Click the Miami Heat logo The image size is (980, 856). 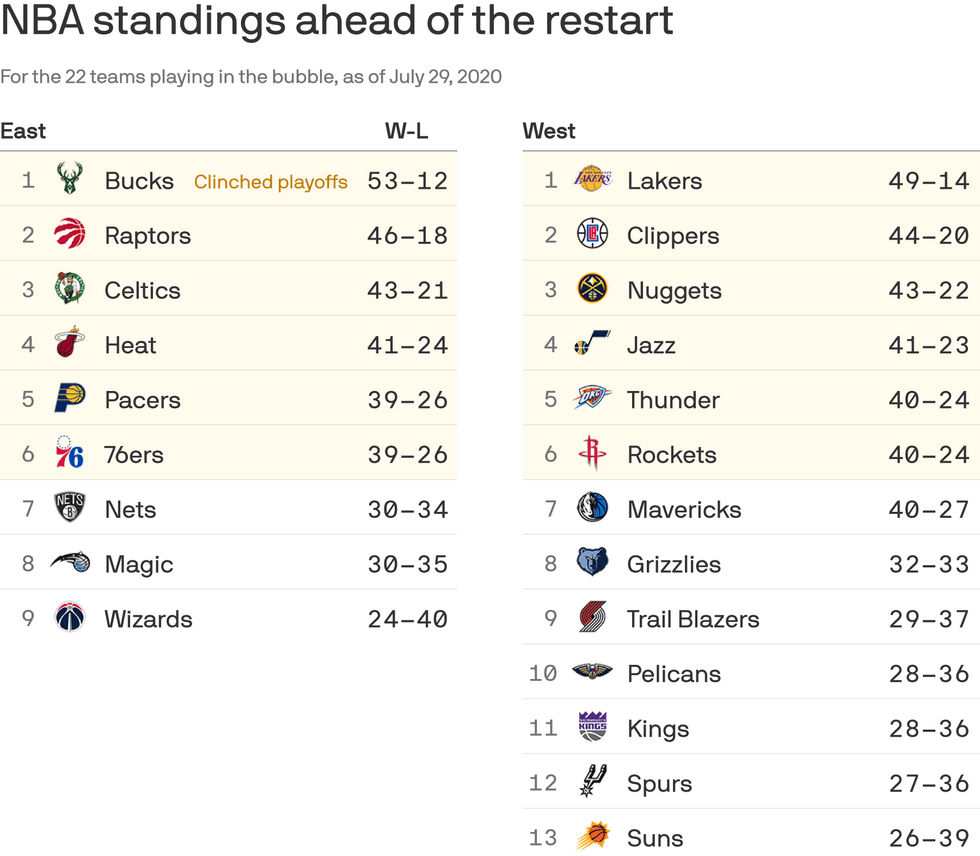coord(69,345)
